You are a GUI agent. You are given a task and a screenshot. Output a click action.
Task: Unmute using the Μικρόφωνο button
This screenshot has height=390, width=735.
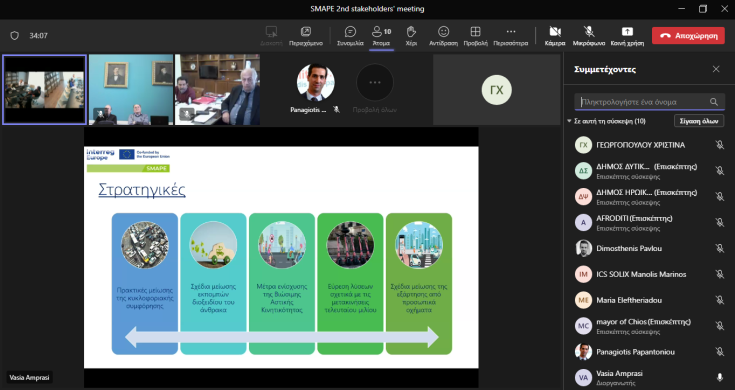(589, 36)
